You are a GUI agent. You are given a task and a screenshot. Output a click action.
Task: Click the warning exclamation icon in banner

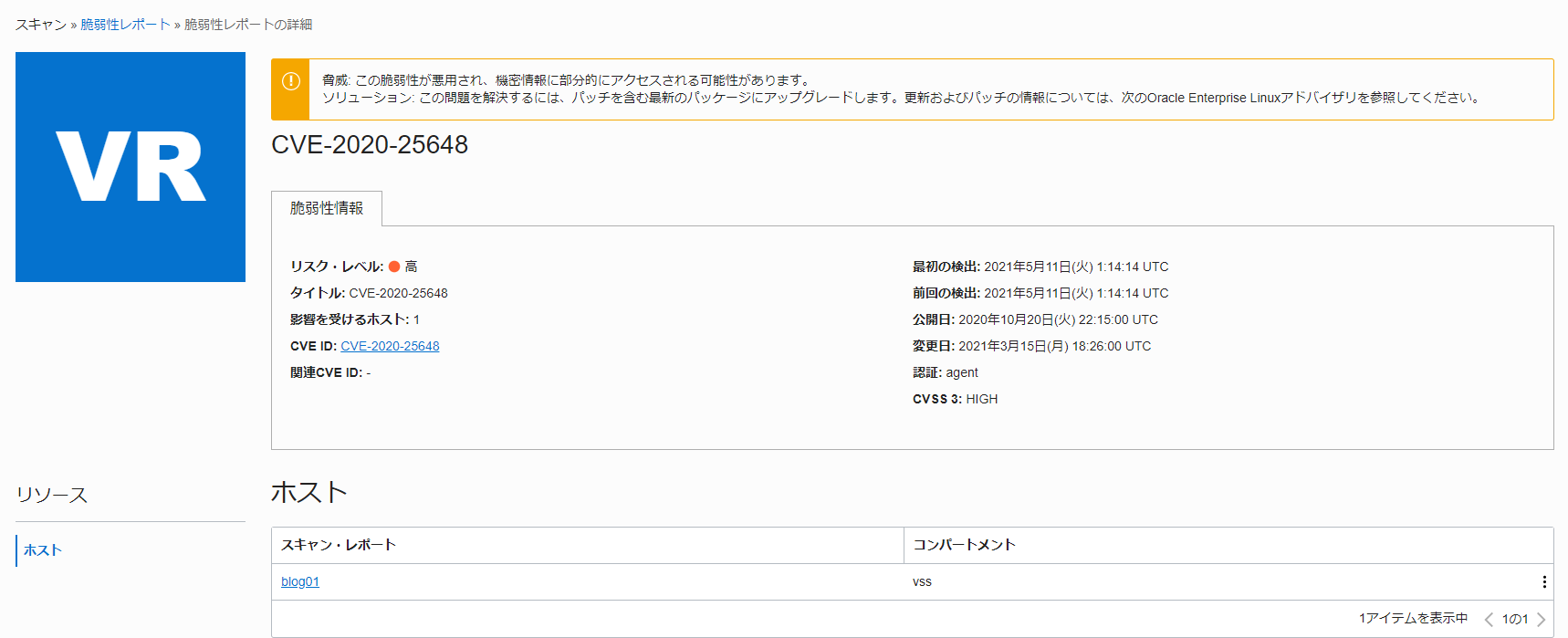pos(291,81)
